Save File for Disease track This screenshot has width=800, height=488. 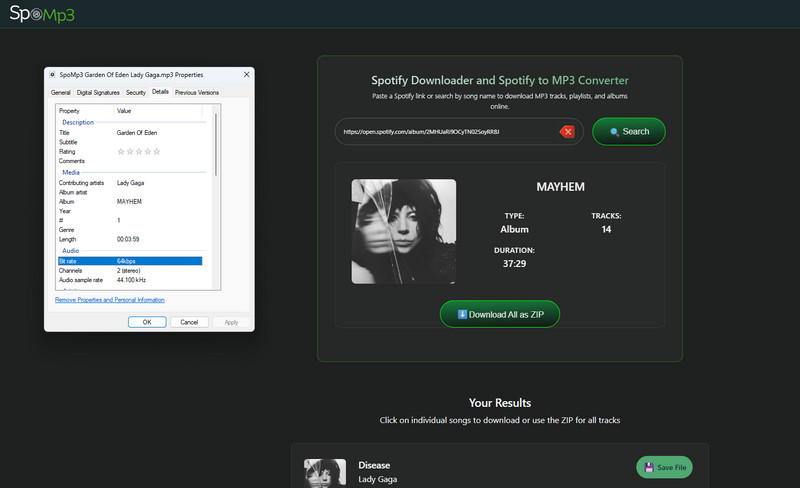[664, 467]
